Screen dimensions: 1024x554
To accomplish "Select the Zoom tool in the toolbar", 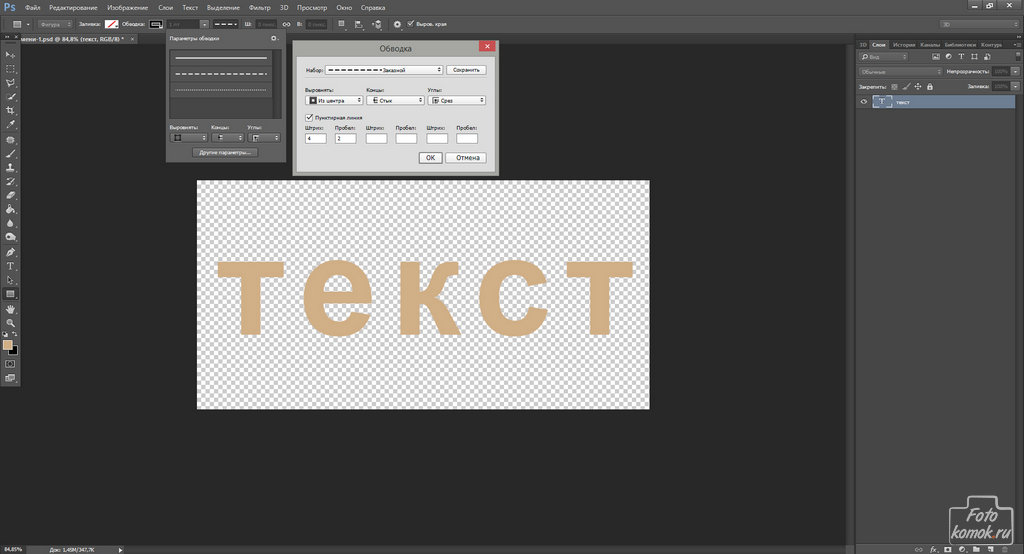I will point(11,324).
